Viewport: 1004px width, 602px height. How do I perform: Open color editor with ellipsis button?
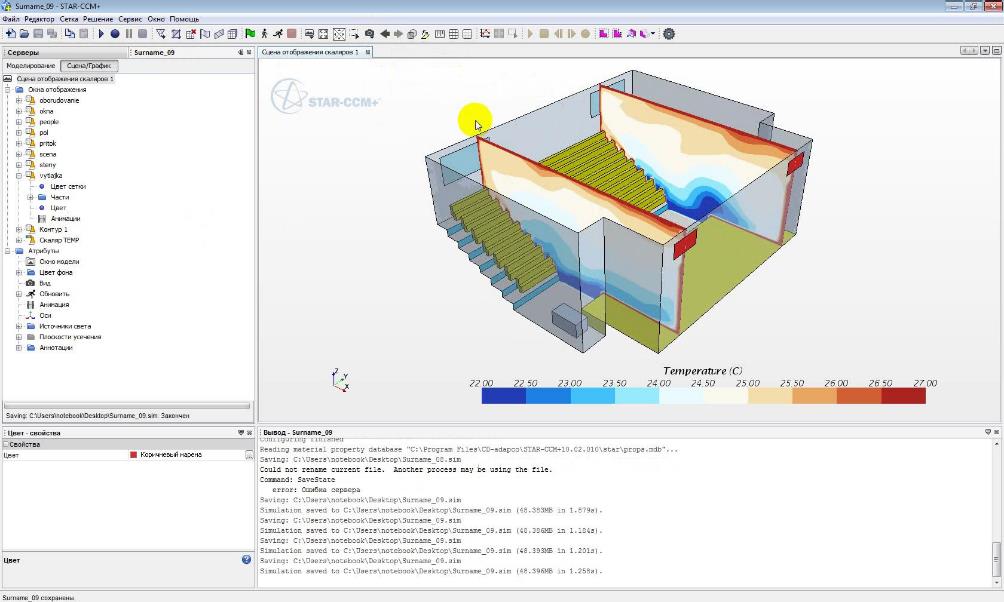(249, 455)
